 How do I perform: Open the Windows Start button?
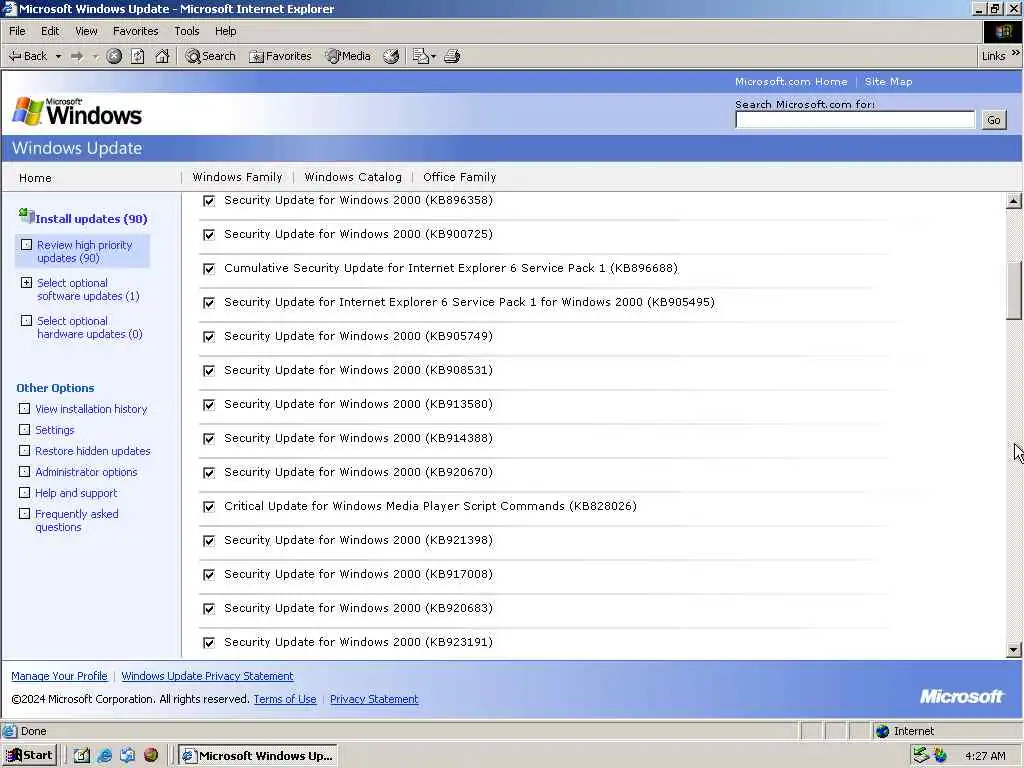[x=29, y=756]
